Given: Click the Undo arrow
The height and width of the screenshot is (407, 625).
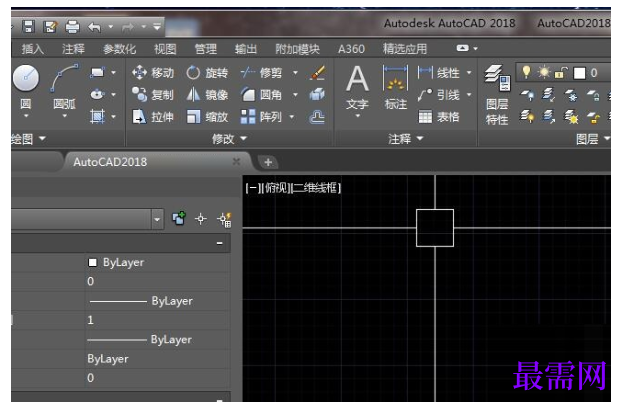Looking at the screenshot, I should pyautogui.click(x=94, y=27).
